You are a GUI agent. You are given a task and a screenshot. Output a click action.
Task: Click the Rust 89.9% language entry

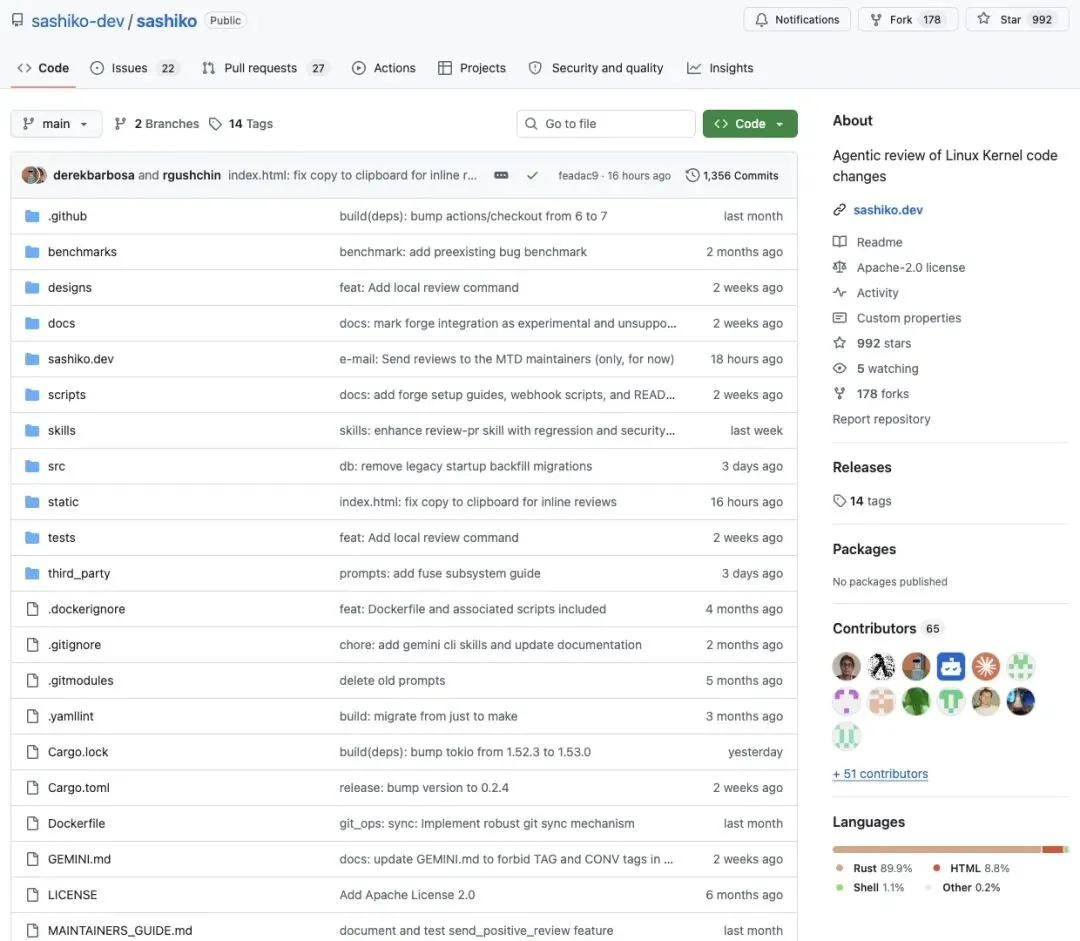(873, 869)
